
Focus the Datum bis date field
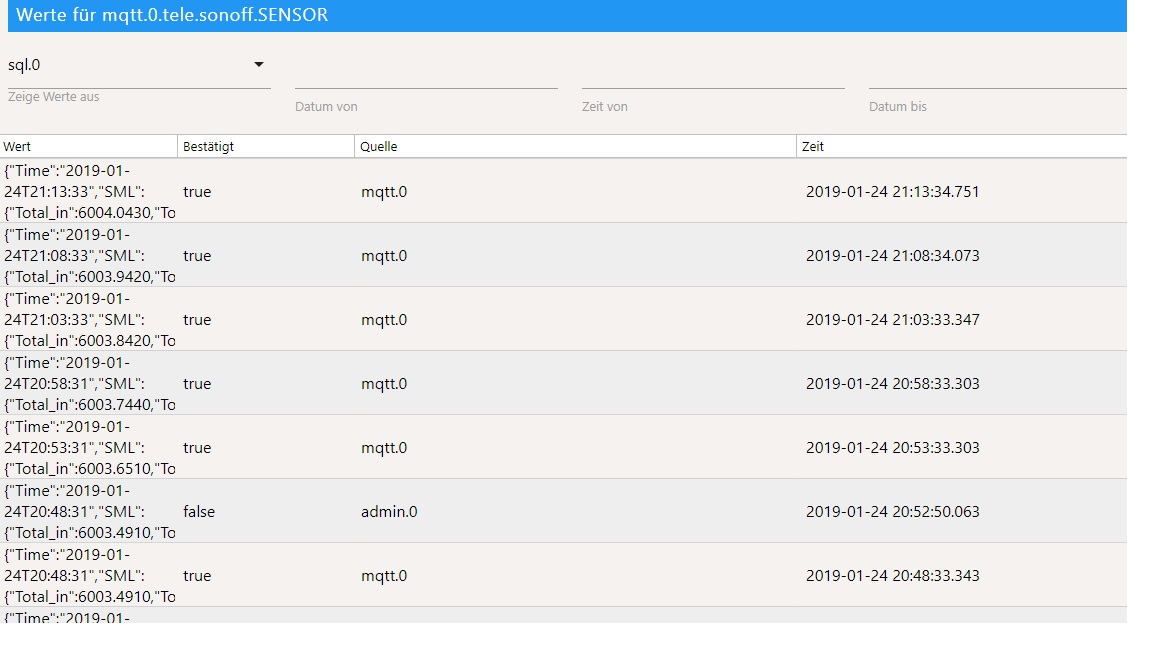[998, 73]
